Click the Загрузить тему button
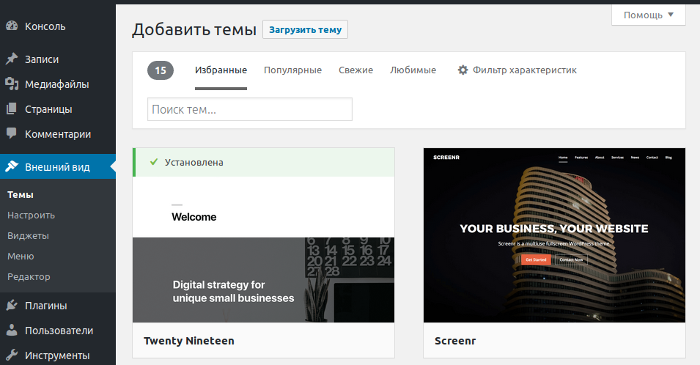 pyautogui.click(x=305, y=29)
